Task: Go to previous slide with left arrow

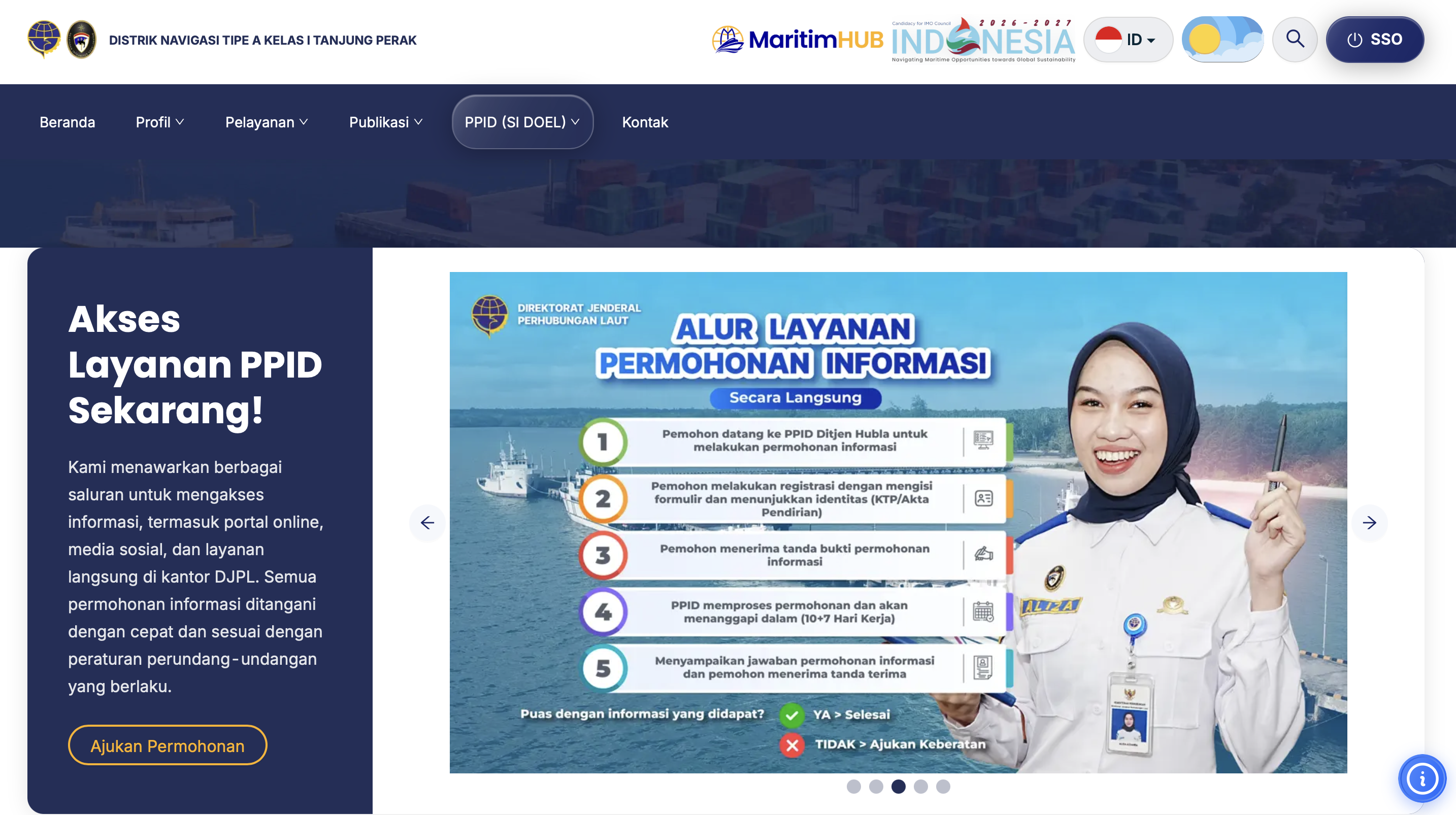Action: [x=427, y=523]
